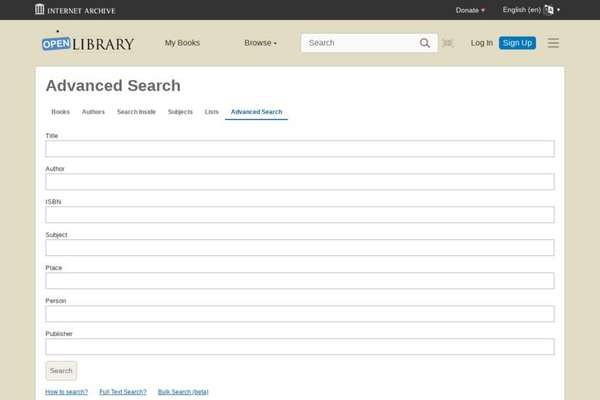This screenshot has width=600, height=400.
Task: Switch to the Lists tab
Action: [x=211, y=112]
